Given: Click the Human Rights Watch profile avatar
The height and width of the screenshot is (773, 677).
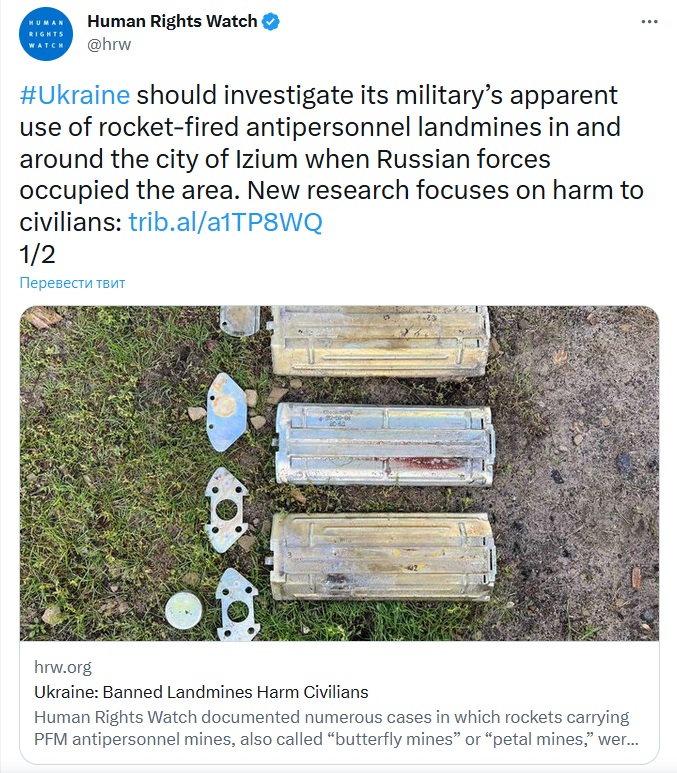Looking at the screenshot, I should pyautogui.click(x=46, y=34).
